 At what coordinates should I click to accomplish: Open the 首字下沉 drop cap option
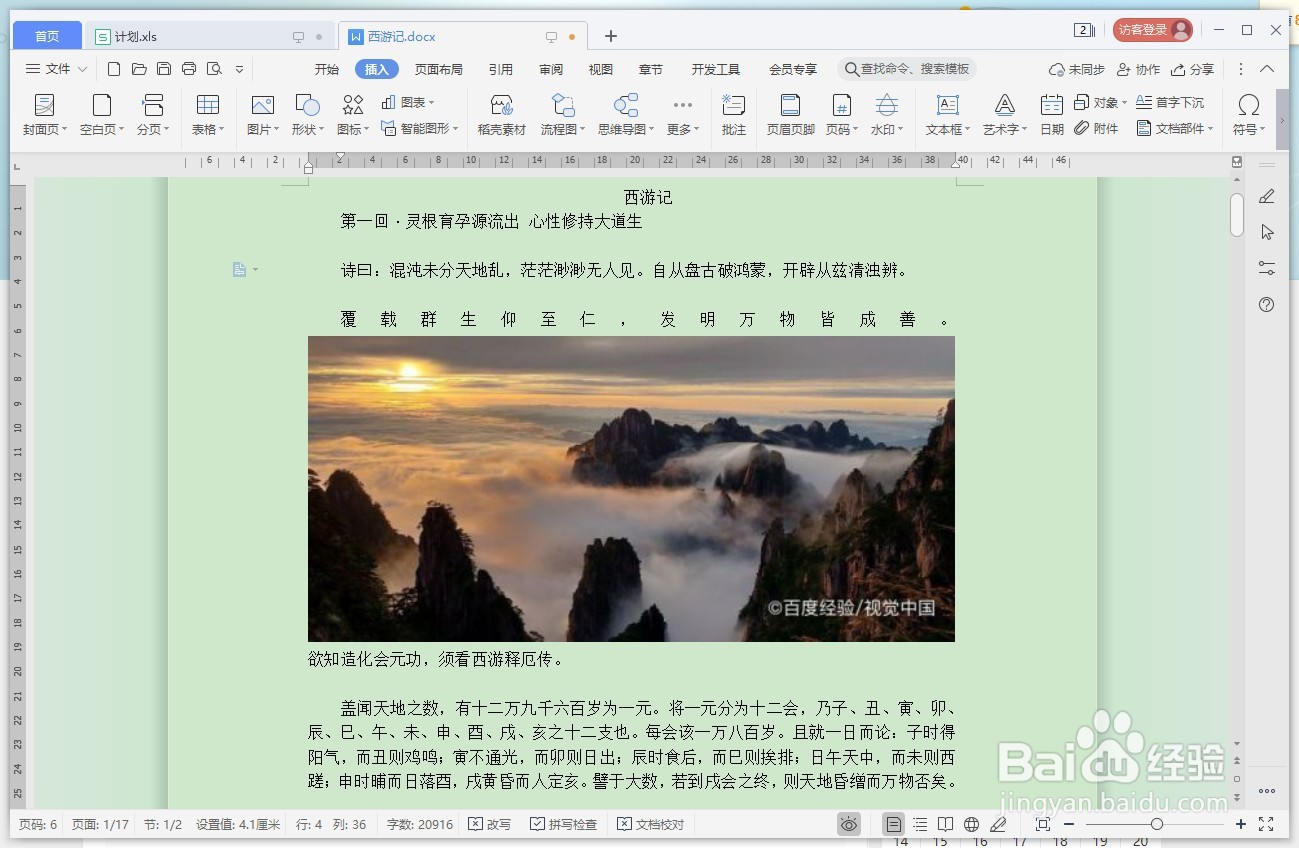point(1170,103)
